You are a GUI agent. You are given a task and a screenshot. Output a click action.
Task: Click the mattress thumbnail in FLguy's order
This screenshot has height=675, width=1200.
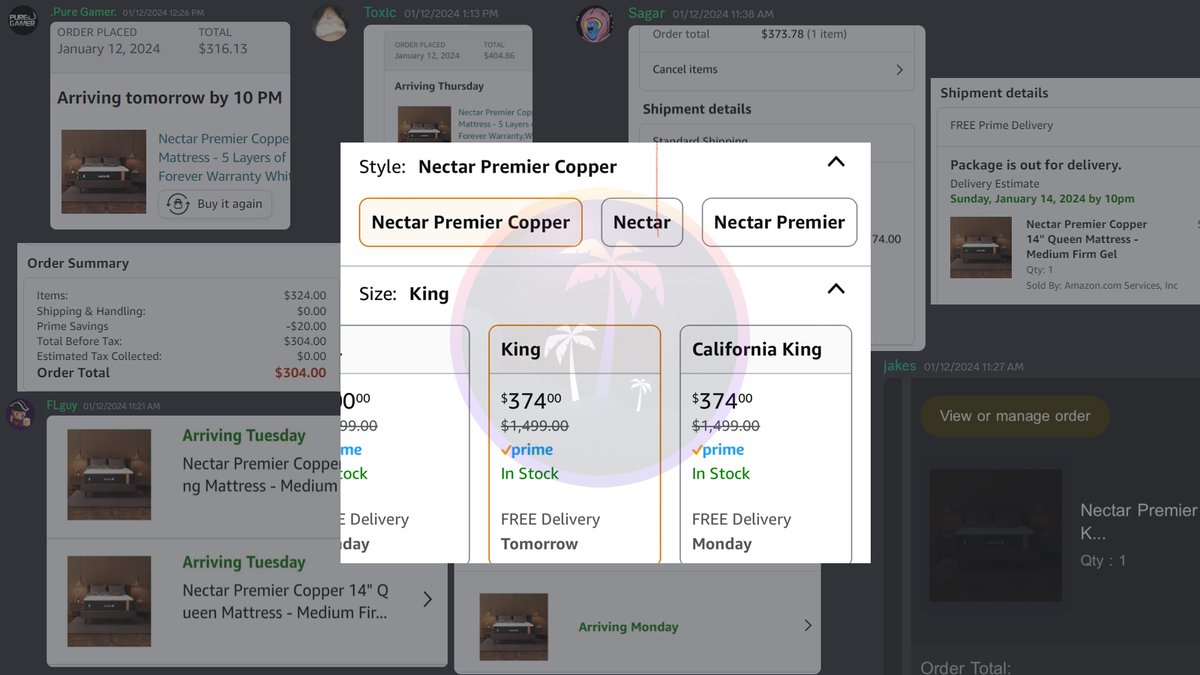click(x=110, y=474)
